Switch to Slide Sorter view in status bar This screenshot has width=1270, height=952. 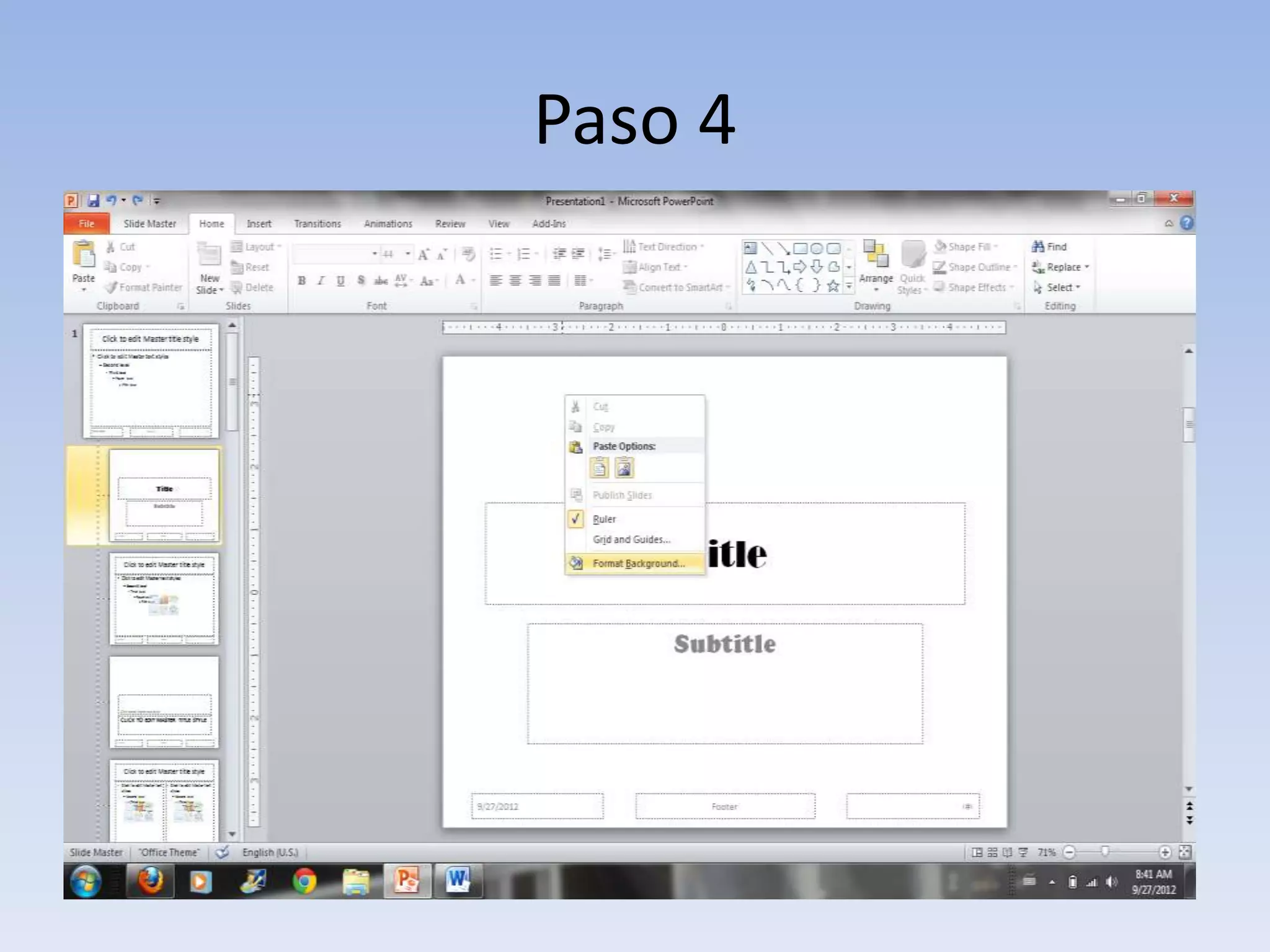click(992, 852)
